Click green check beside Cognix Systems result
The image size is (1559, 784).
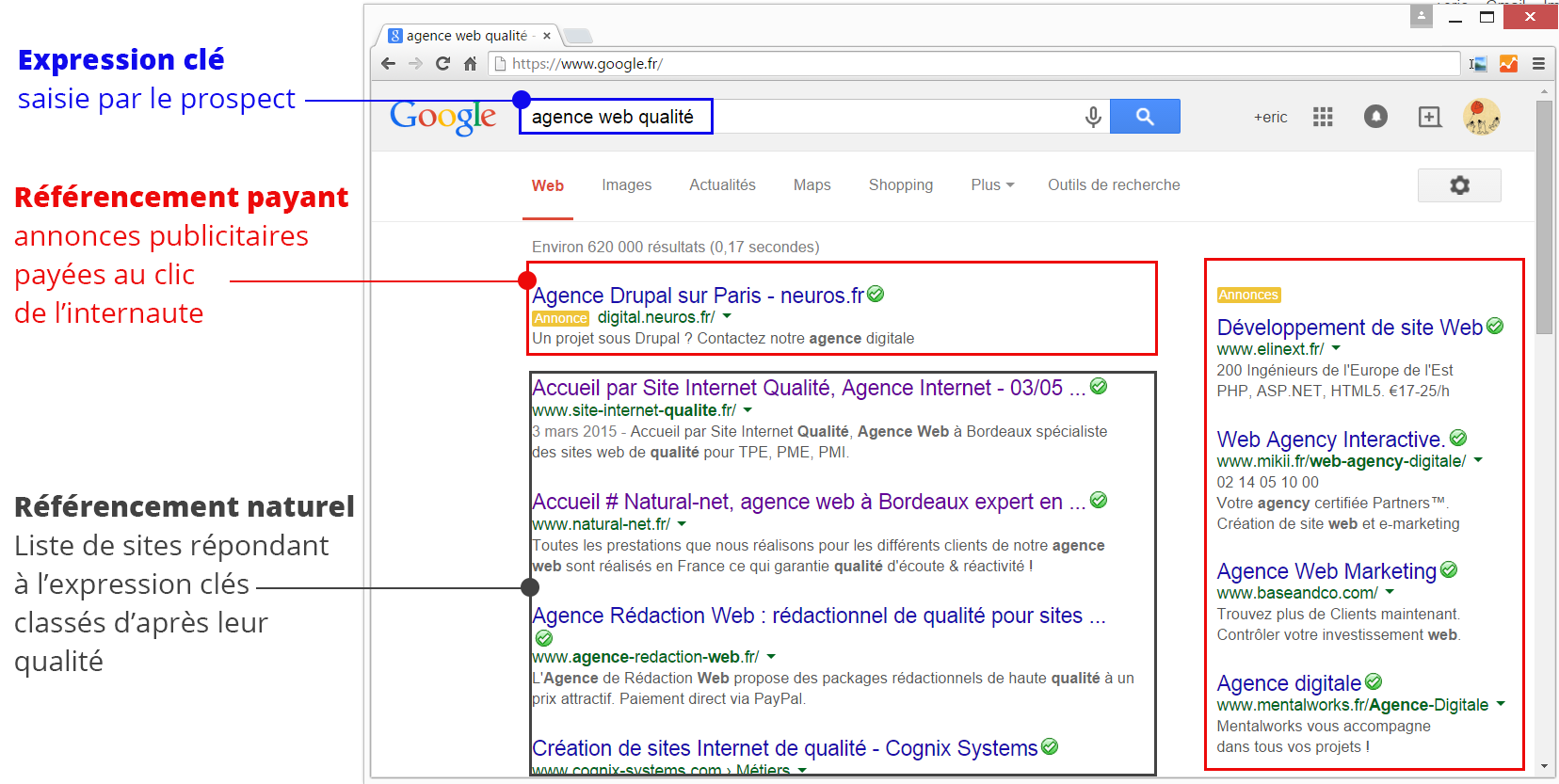tap(1050, 747)
